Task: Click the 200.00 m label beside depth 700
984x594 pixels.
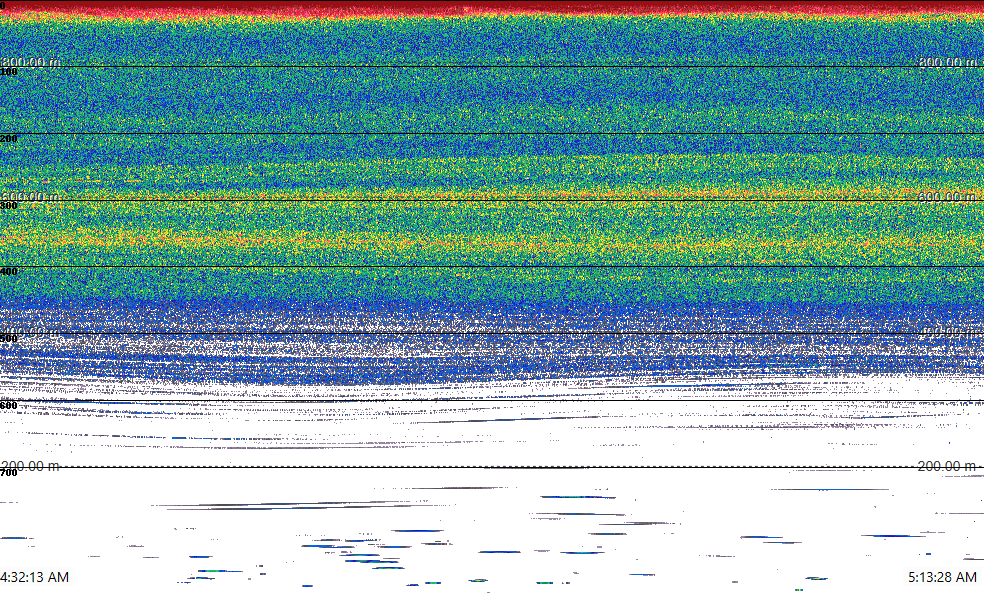Action: [30, 466]
